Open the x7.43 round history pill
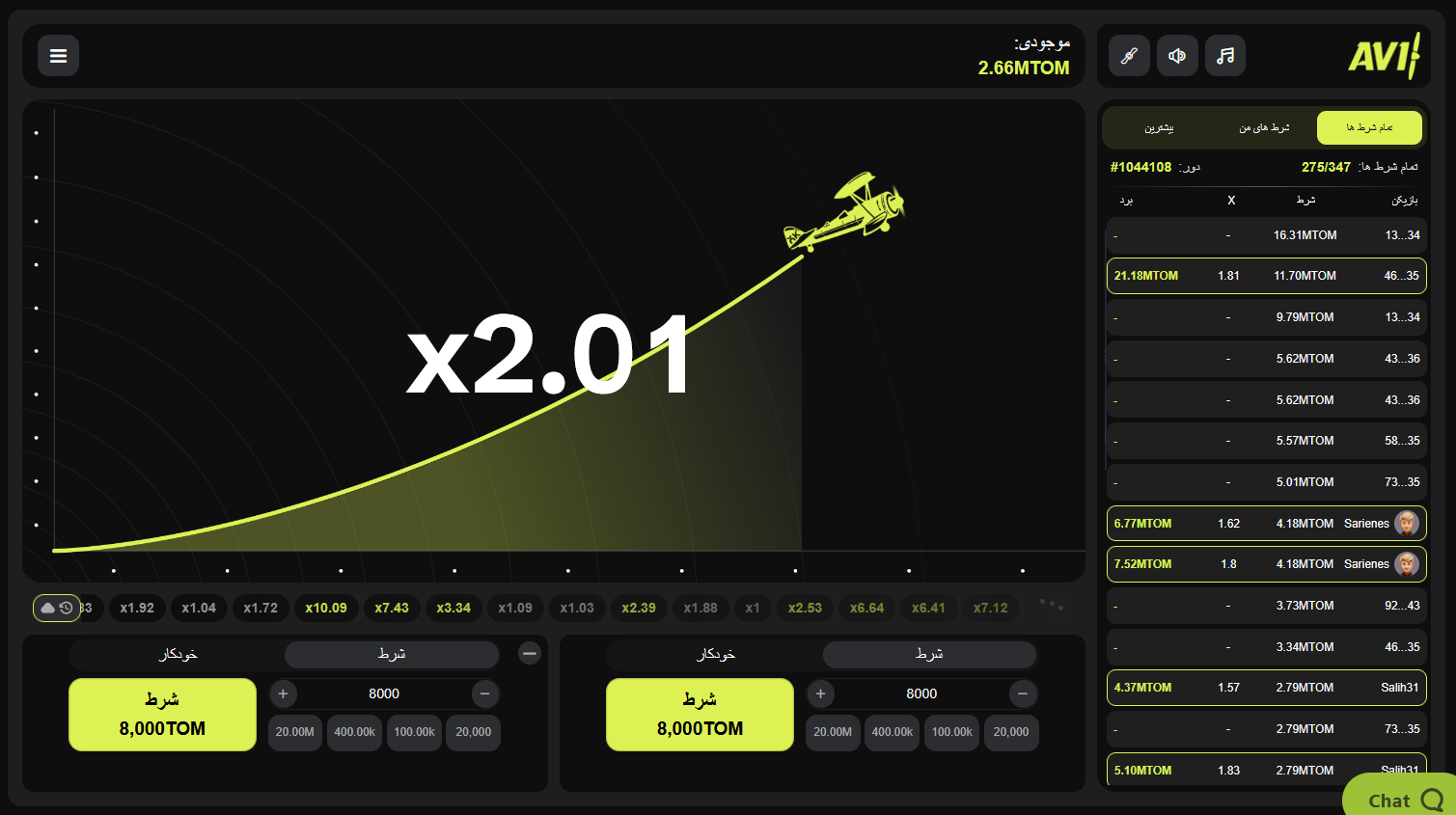Screen dimensions: 1456x815 pos(392,608)
